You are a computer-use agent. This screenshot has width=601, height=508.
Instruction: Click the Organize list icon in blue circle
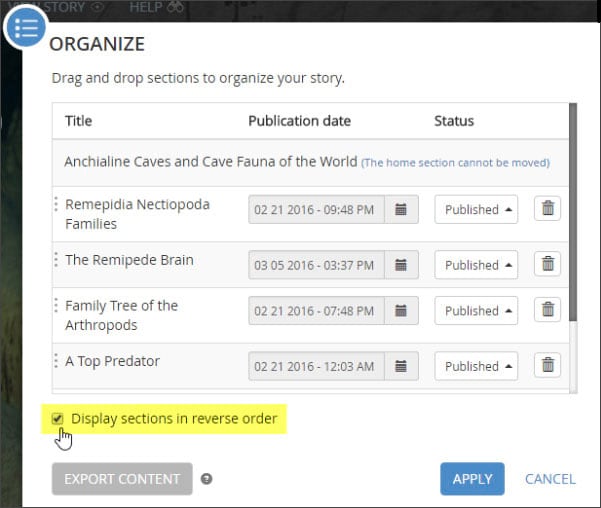point(26,29)
